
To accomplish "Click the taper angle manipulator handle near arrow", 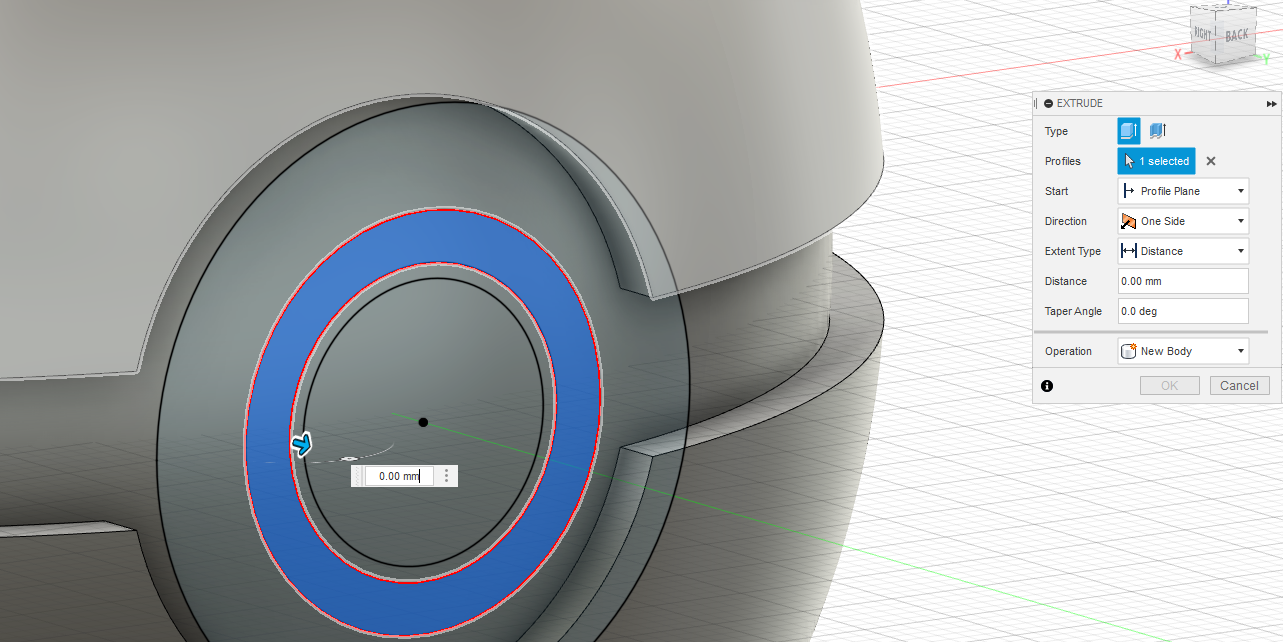I will coord(349,458).
